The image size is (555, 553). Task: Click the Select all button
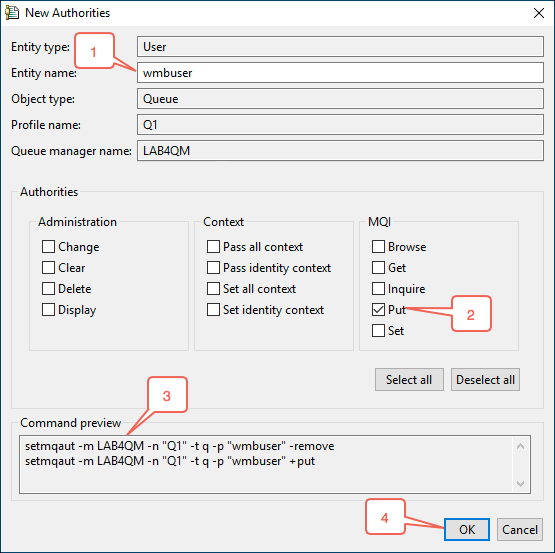coord(409,380)
